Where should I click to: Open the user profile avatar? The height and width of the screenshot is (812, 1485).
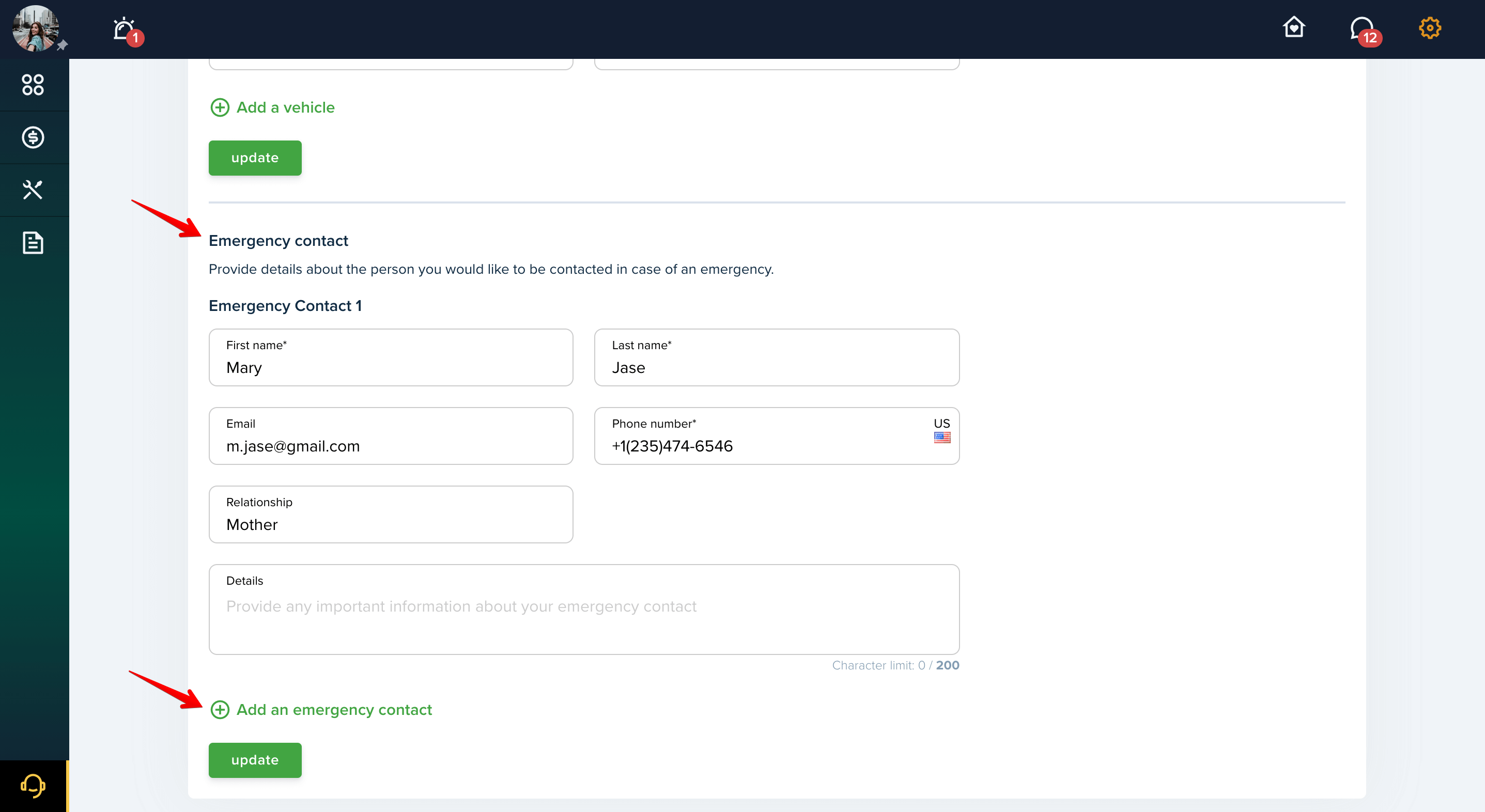tap(35, 29)
